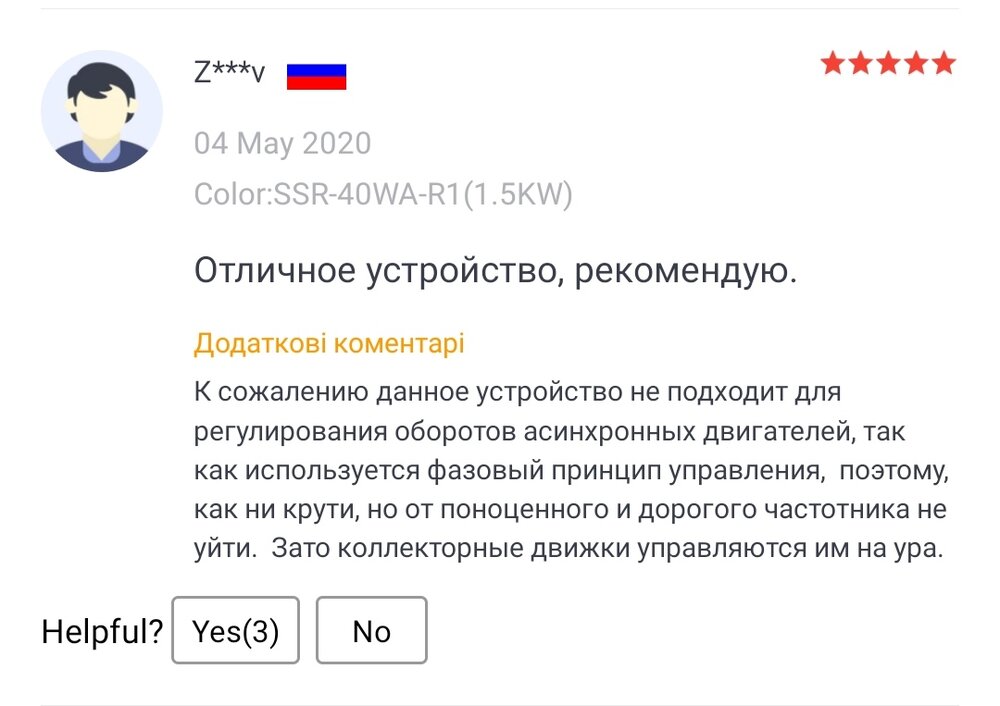The width and height of the screenshot is (1000, 706).
Task: Mark the review helpful with Yes(3)
Action: click(235, 631)
